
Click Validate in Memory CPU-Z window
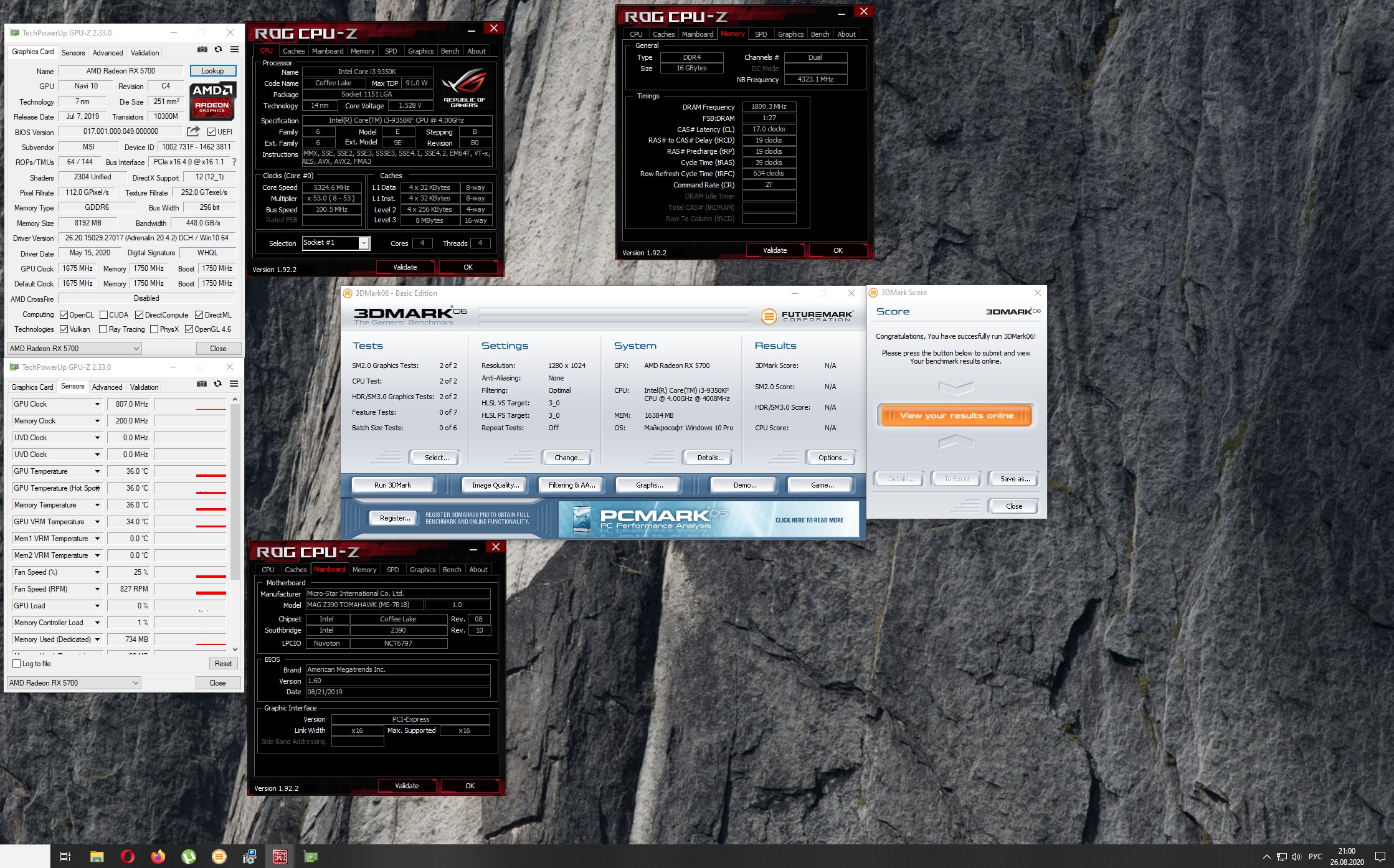(x=775, y=250)
